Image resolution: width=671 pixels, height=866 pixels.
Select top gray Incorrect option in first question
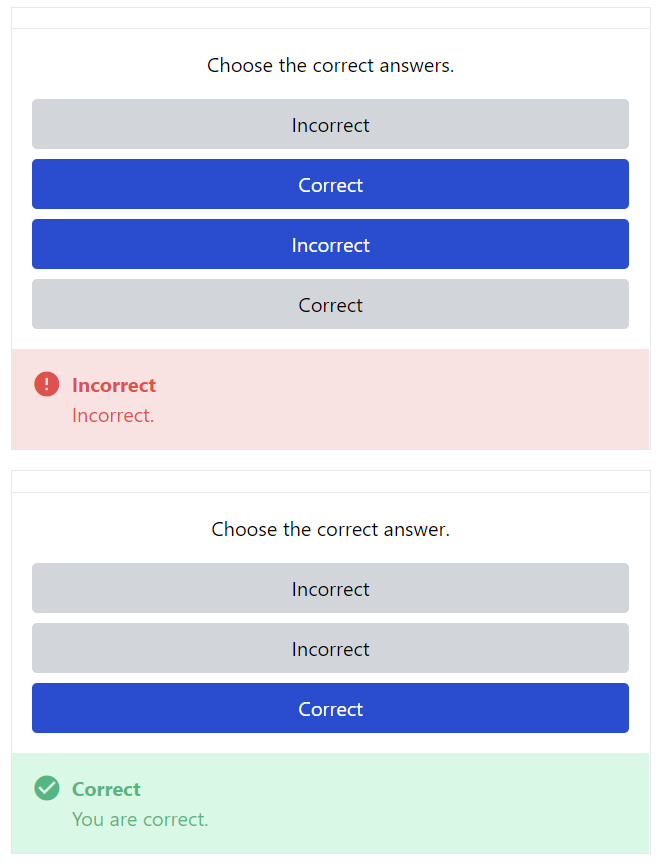(x=330, y=124)
